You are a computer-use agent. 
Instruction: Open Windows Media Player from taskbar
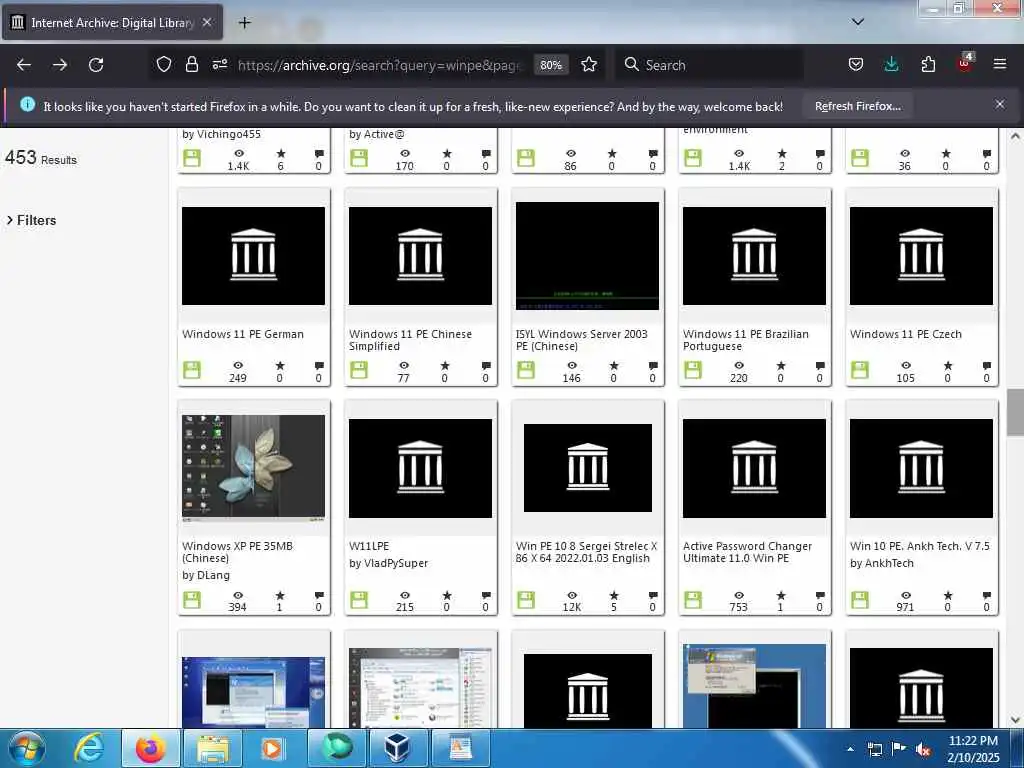point(272,748)
